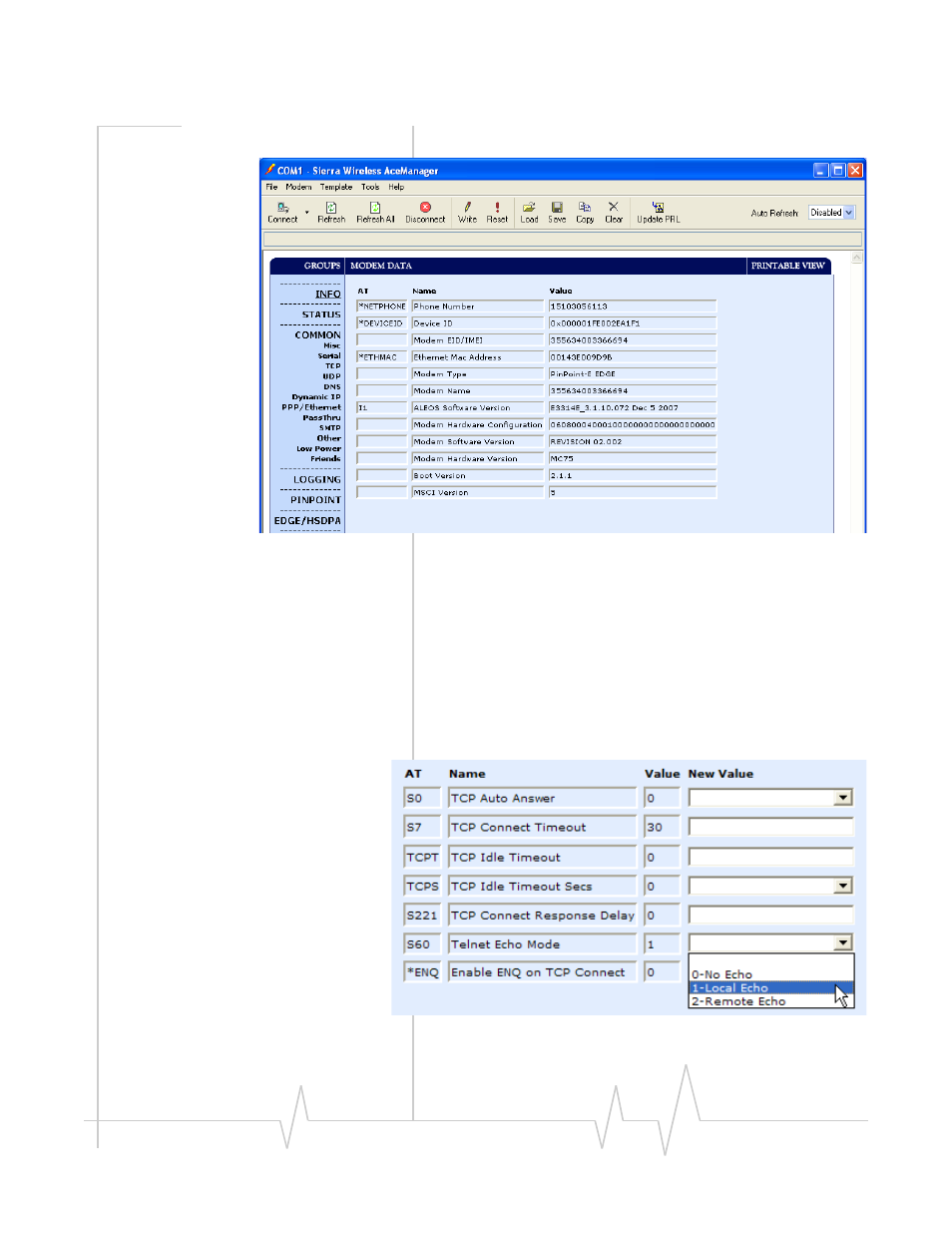Open the Misc subgroup under COMMON

(331, 345)
